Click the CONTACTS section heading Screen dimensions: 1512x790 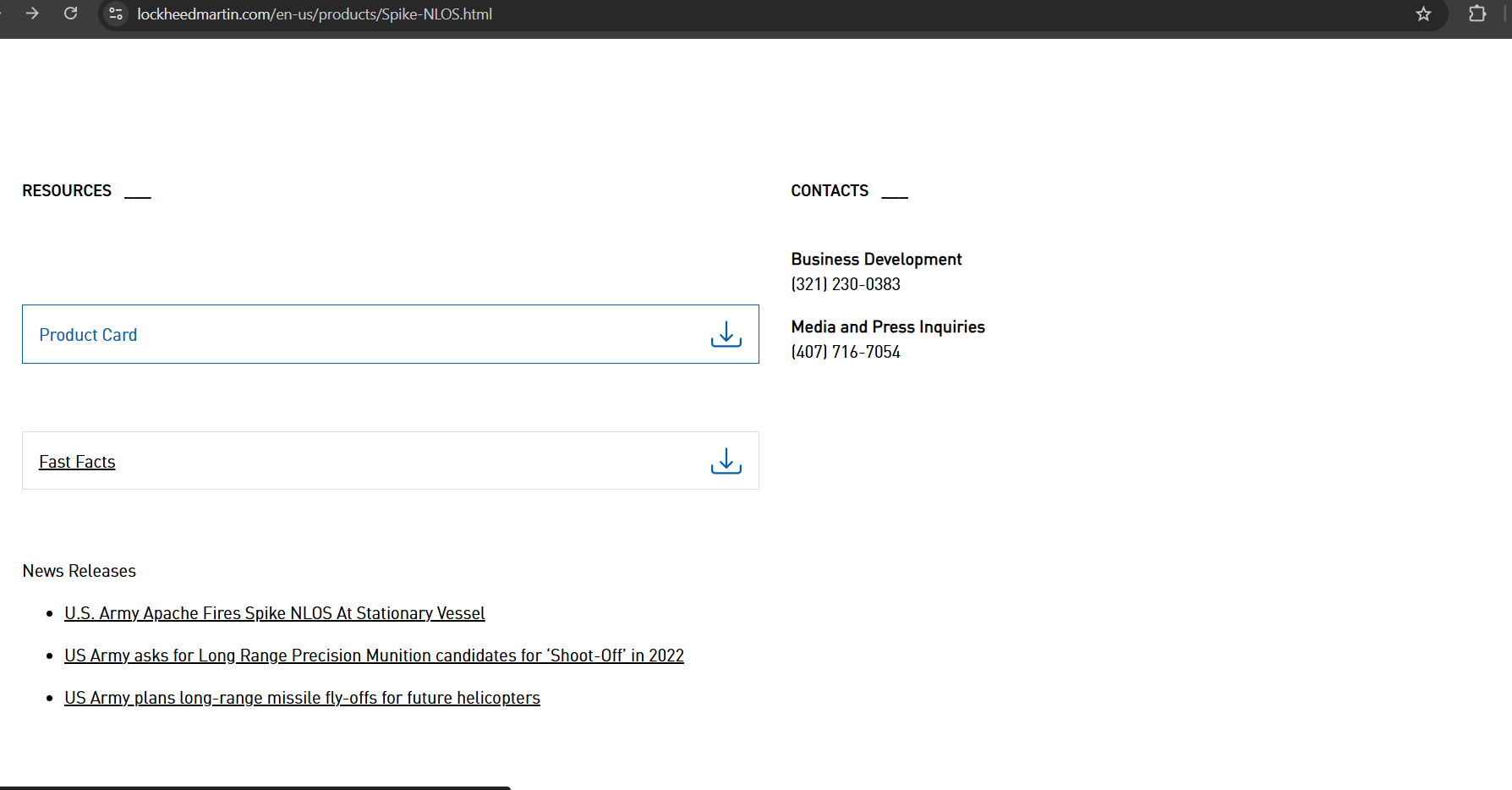[829, 191]
